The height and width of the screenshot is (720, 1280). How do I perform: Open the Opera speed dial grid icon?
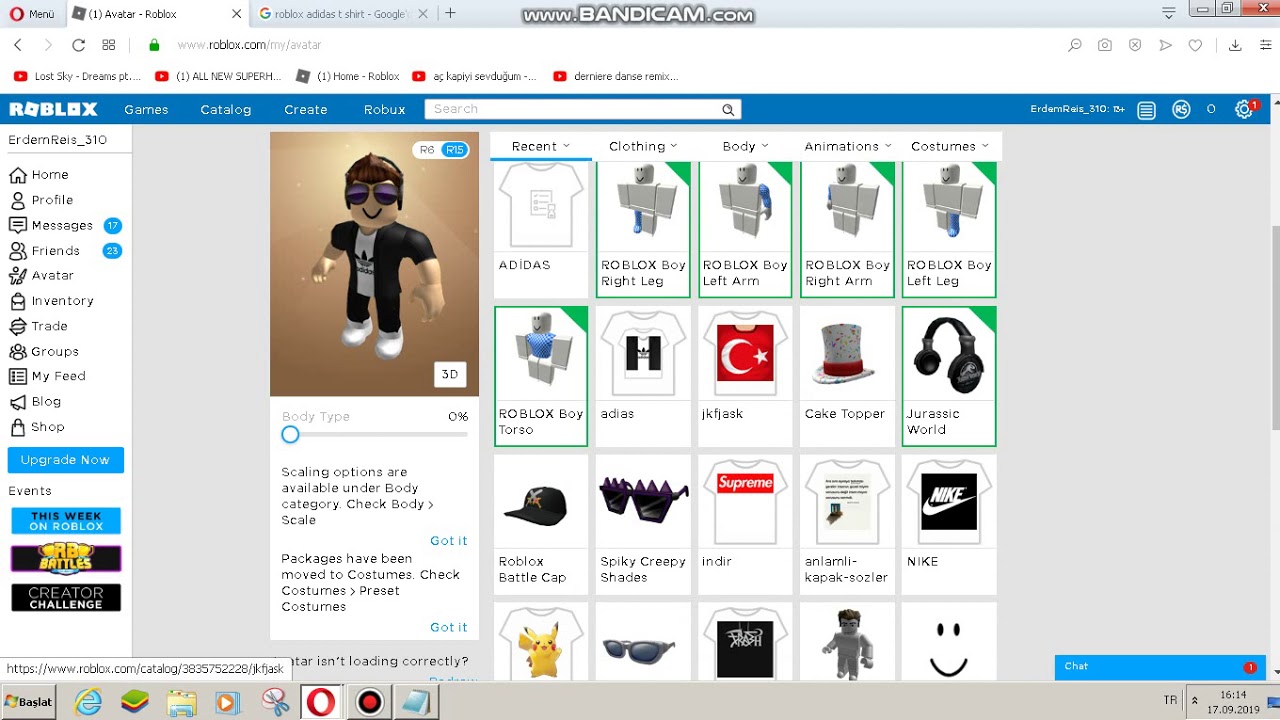[109, 45]
